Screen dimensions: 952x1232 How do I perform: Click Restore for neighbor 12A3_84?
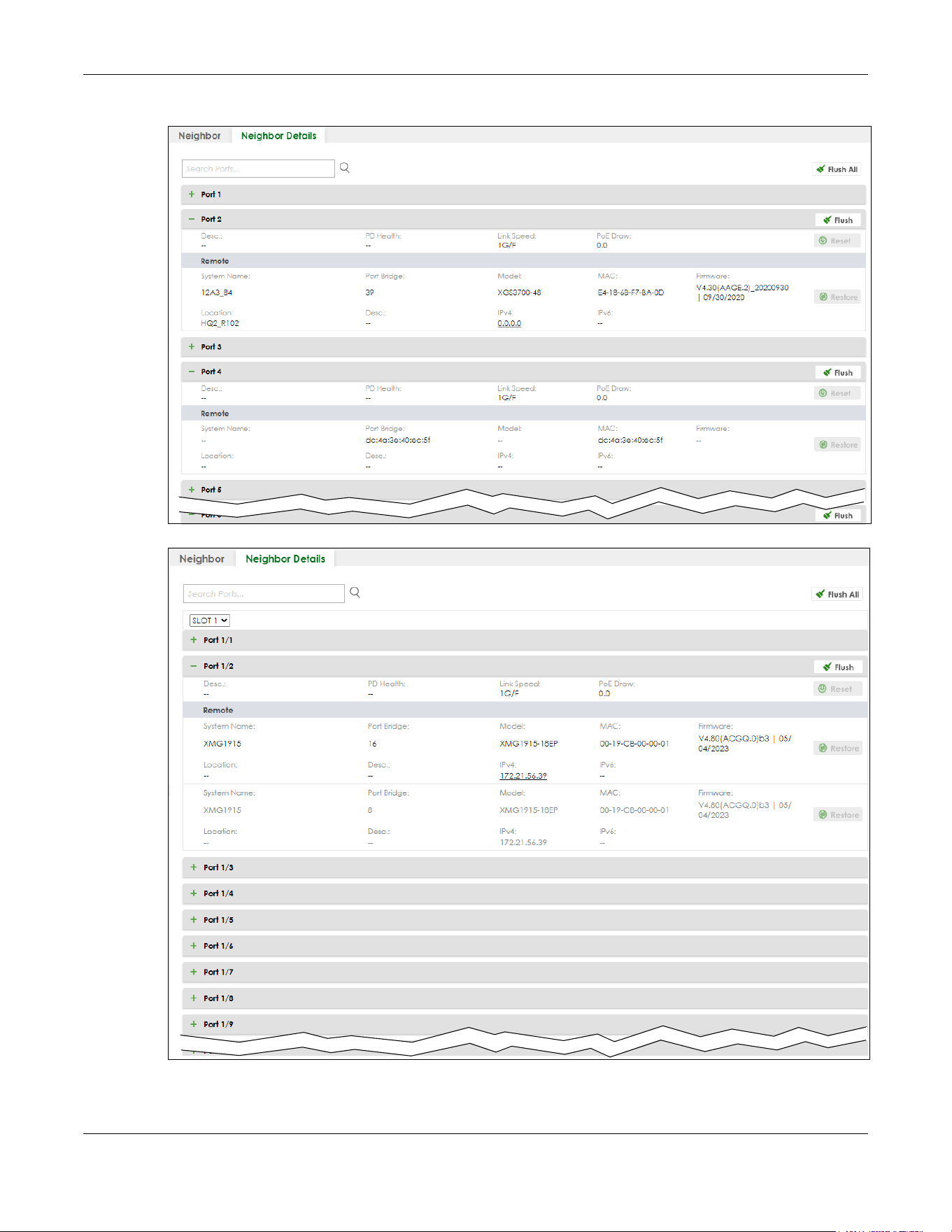(838, 297)
